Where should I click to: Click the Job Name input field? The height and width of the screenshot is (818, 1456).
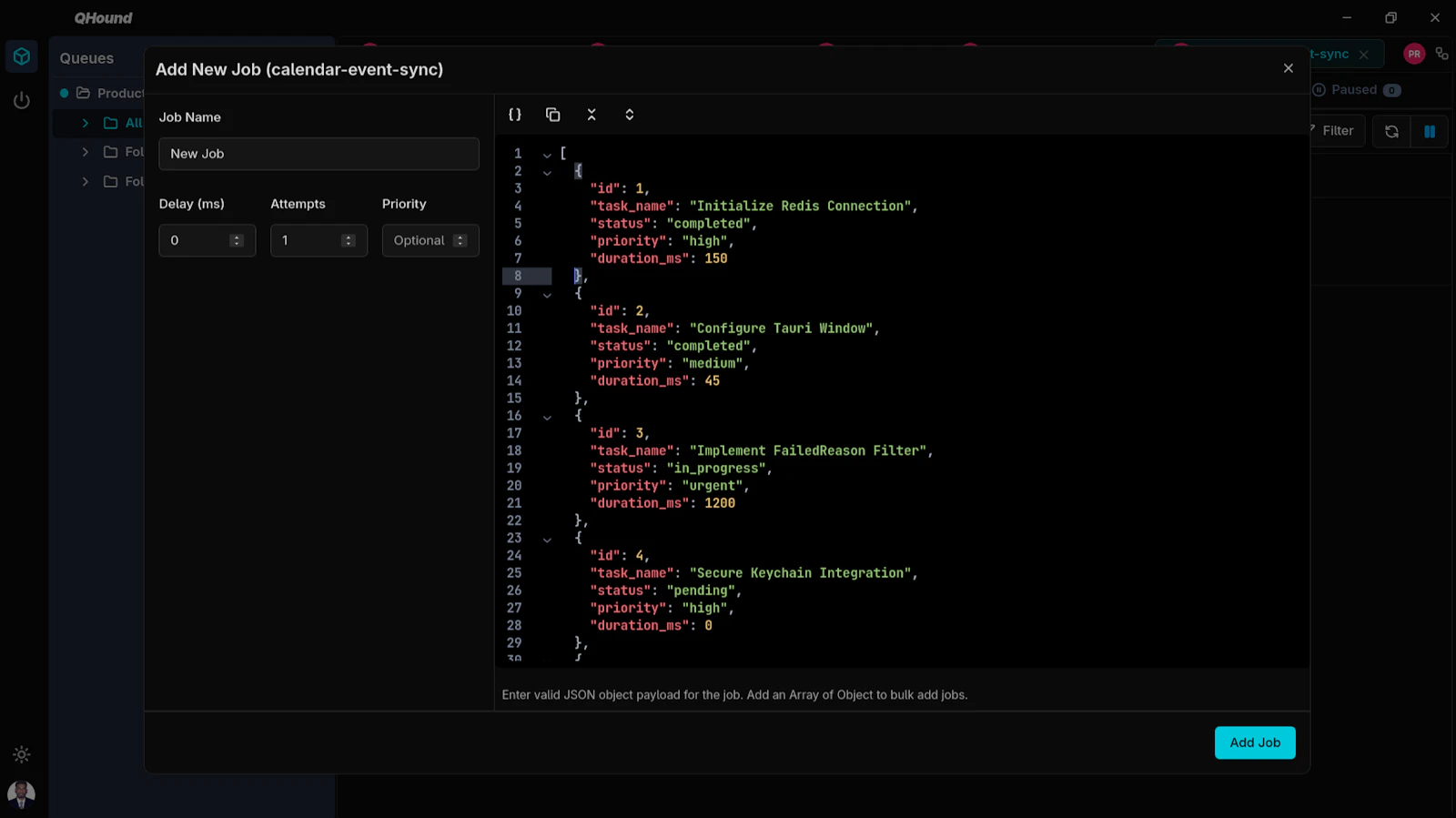point(318,154)
